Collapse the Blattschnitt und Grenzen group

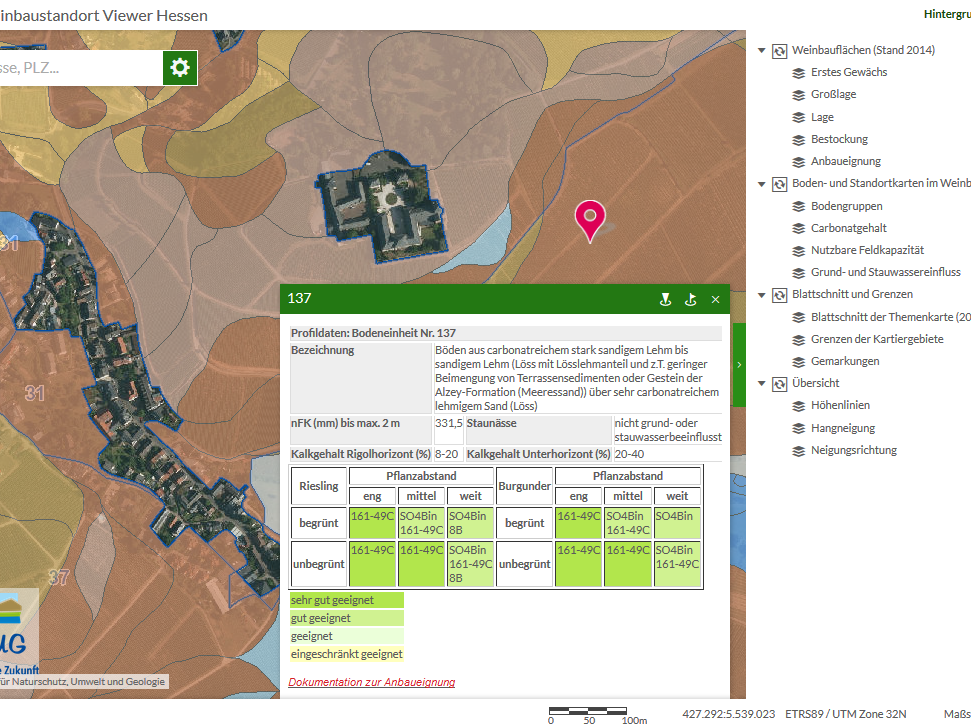(762, 295)
